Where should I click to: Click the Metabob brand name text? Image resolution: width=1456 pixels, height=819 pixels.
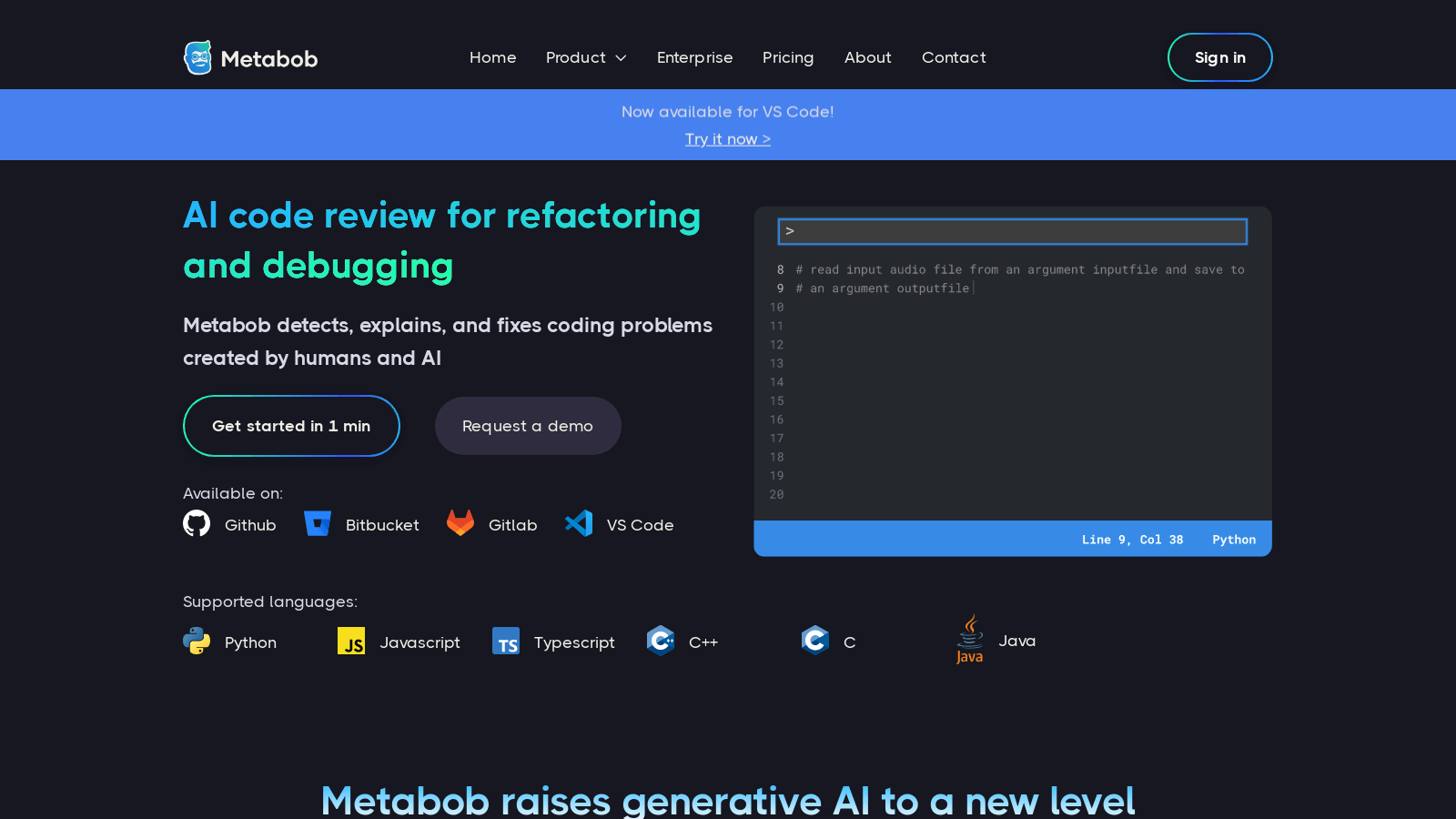[x=269, y=59]
